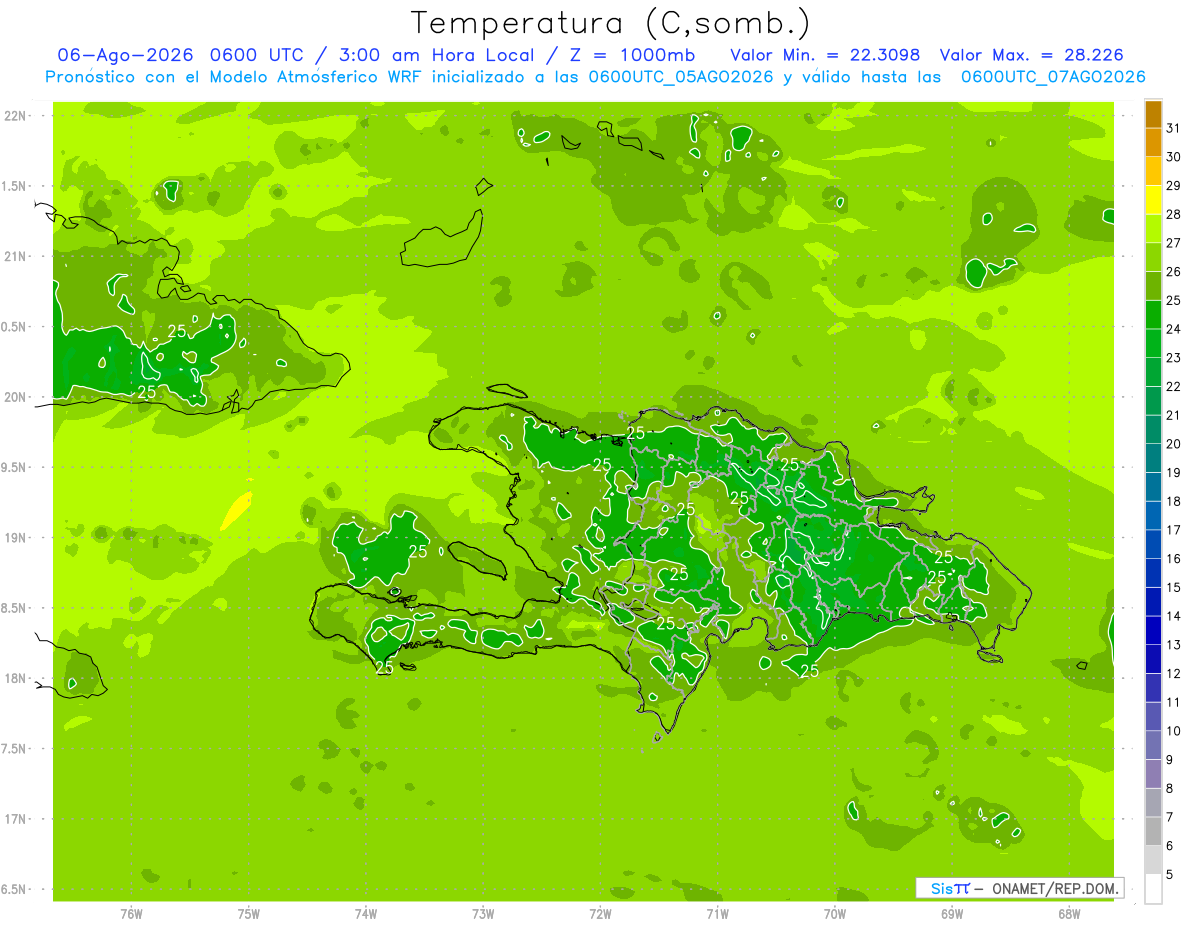The image size is (1200, 927).
Task: Click the orange swatch between 30 and 31
Action: [1153, 143]
